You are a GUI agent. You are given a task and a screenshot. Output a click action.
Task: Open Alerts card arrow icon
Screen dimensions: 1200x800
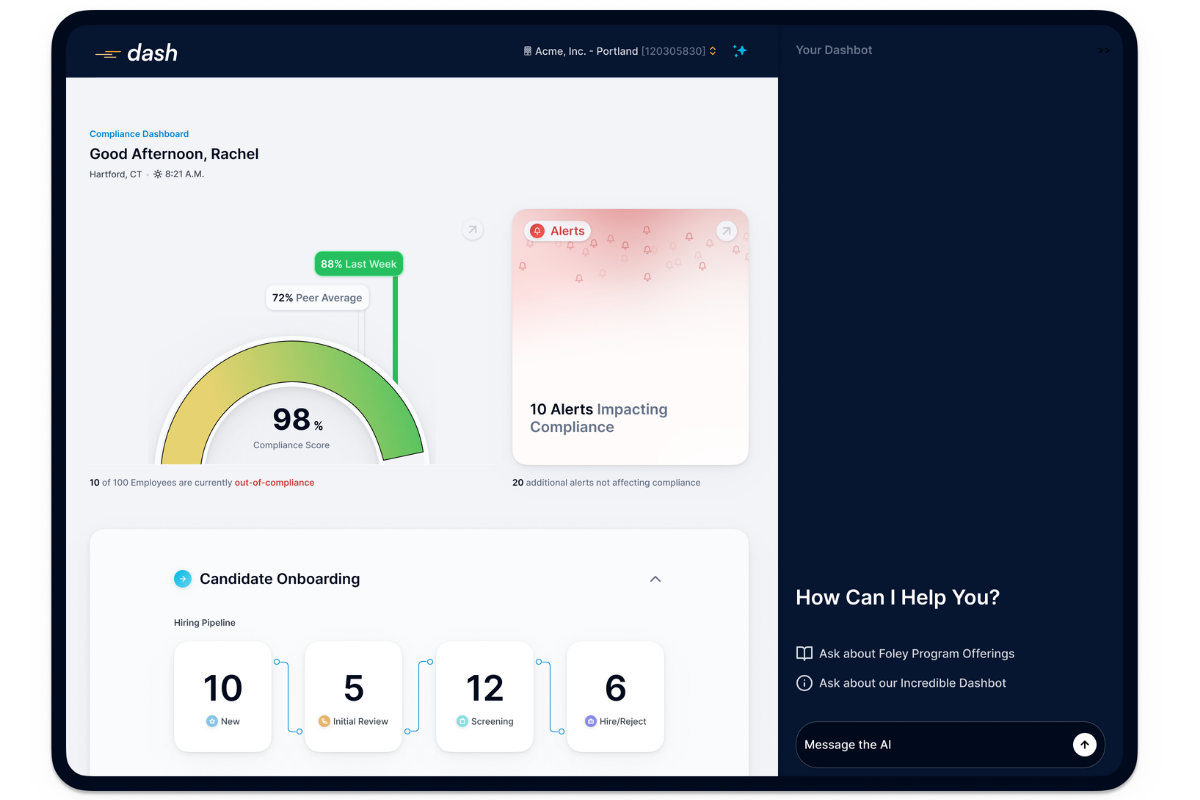tap(727, 231)
